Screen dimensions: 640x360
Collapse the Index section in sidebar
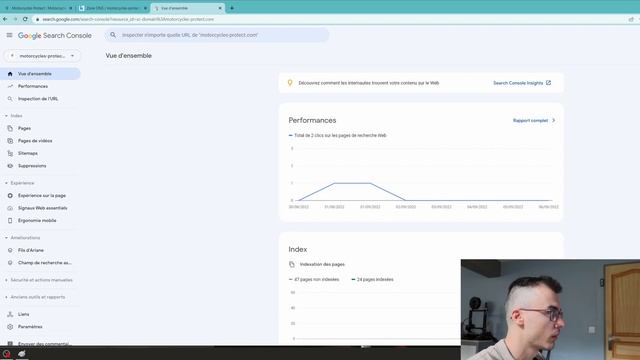pyautogui.click(x=6, y=116)
